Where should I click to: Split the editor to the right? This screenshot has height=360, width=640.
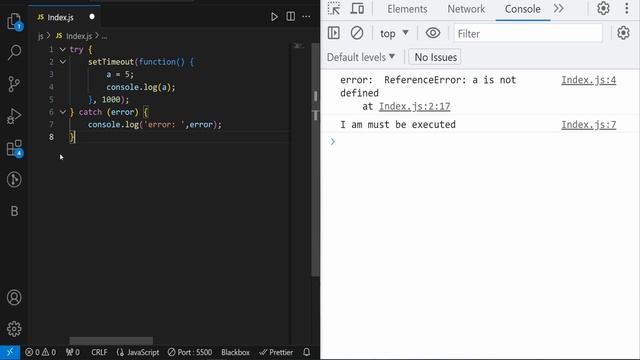coord(291,17)
